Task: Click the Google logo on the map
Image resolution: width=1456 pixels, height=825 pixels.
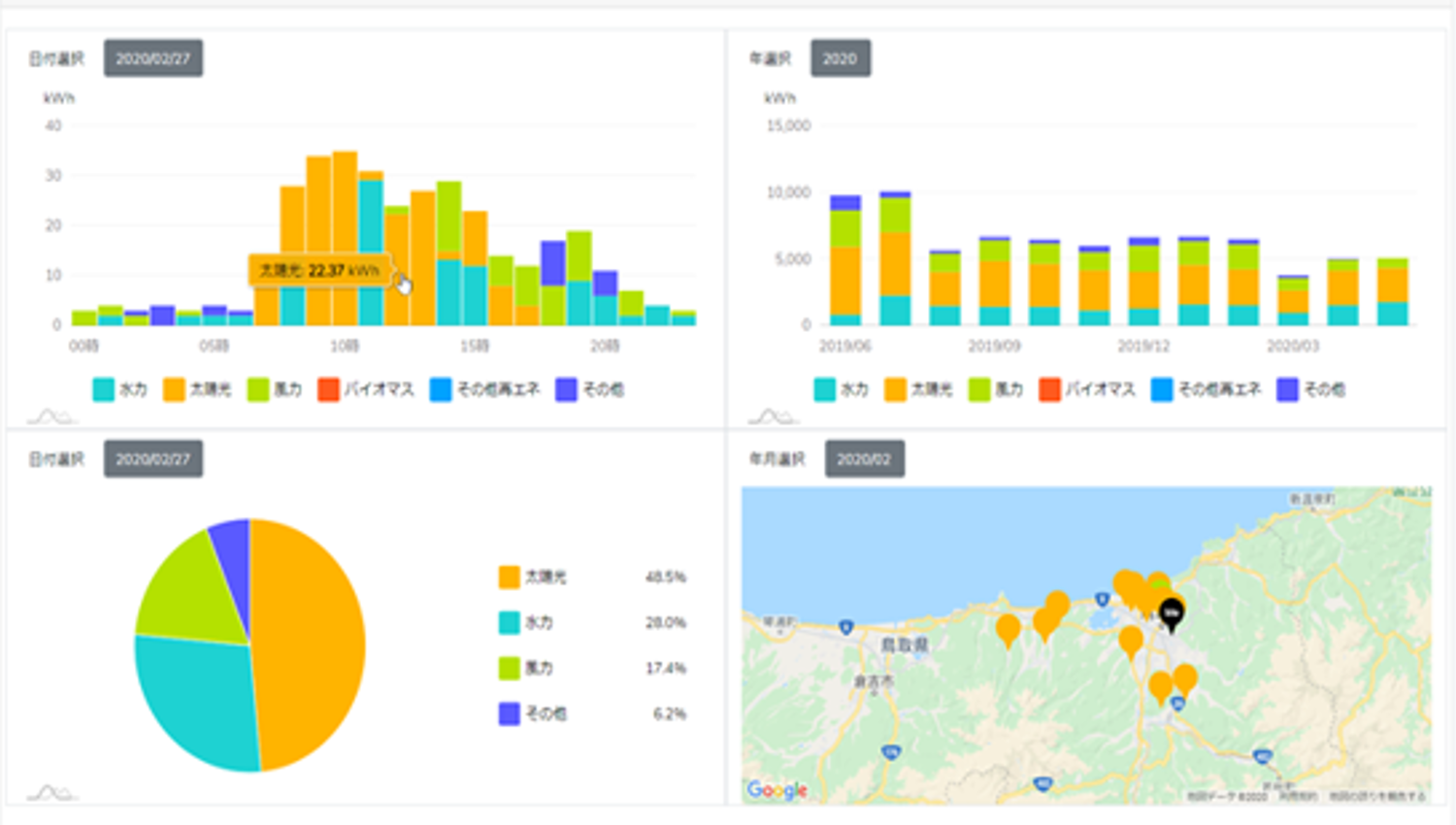Action: click(x=777, y=790)
